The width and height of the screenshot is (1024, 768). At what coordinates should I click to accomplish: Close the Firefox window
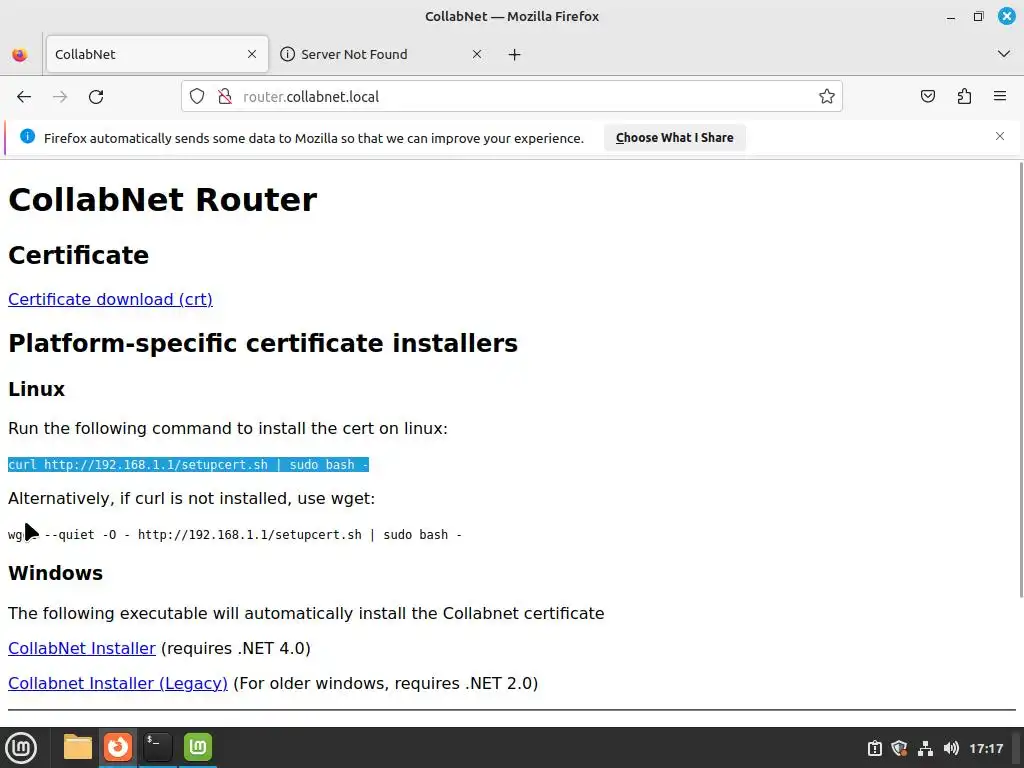[x=1007, y=16]
